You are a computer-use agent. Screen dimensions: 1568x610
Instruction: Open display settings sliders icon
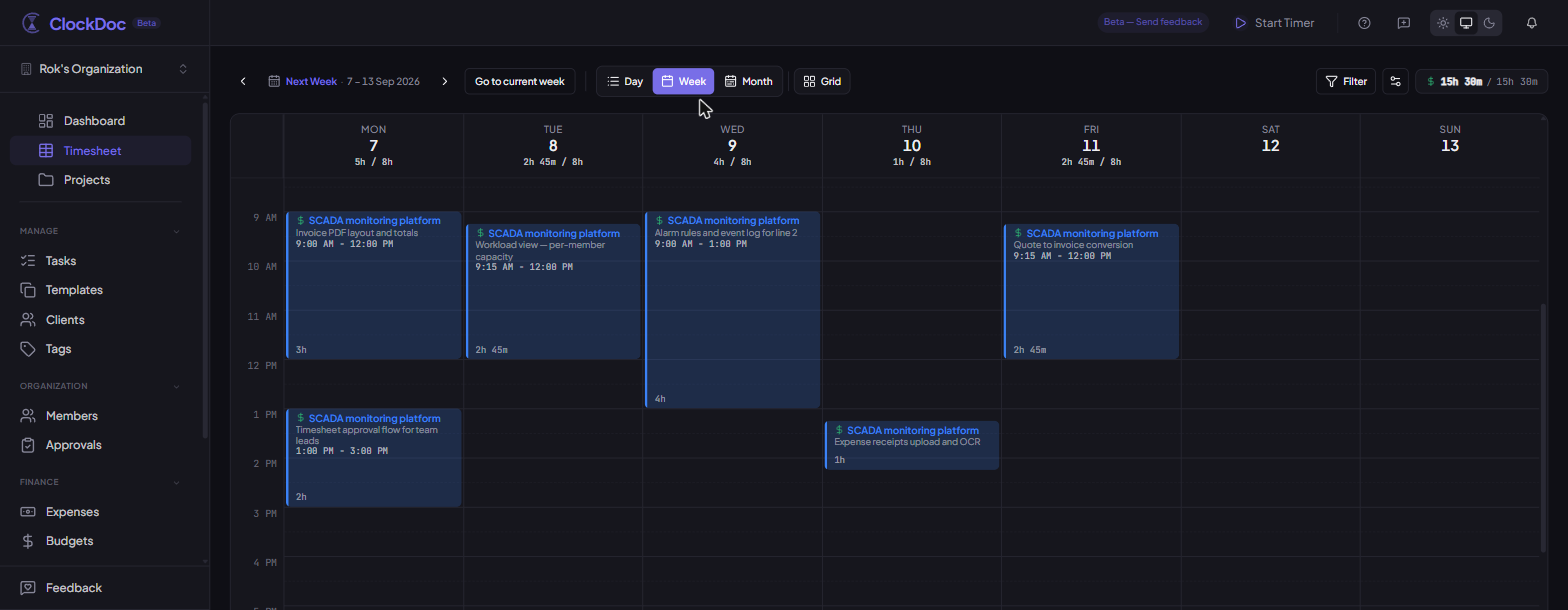(x=1395, y=81)
